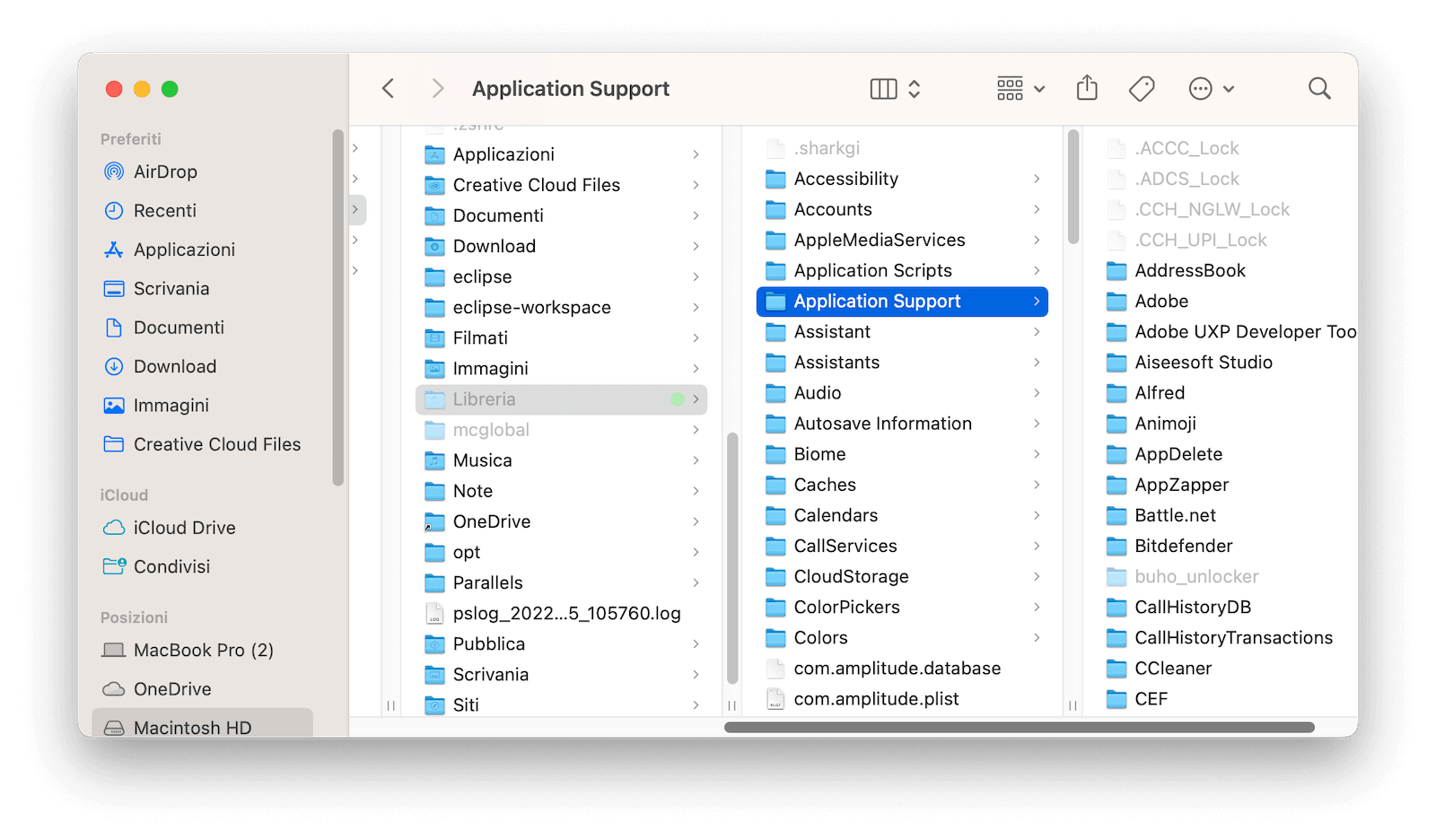Expand the Creative Cloud Files column folder chevron

(696, 185)
